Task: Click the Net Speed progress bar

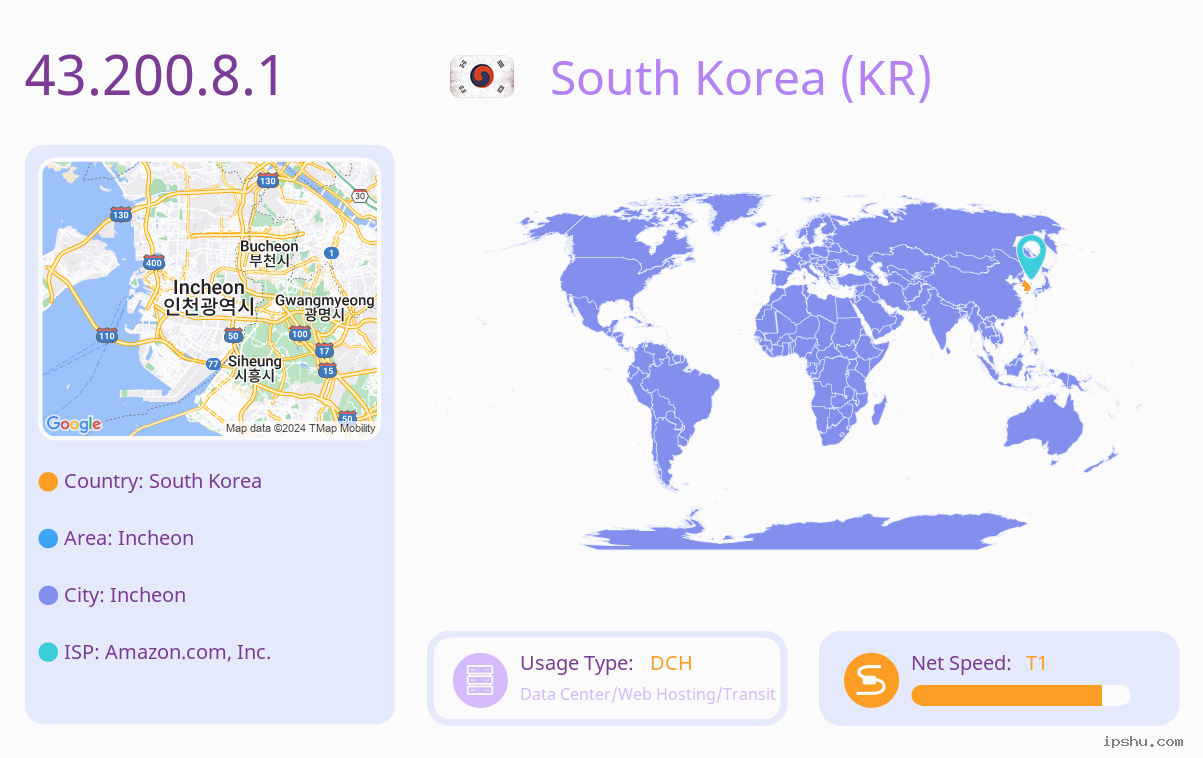Action: click(1021, 695)
